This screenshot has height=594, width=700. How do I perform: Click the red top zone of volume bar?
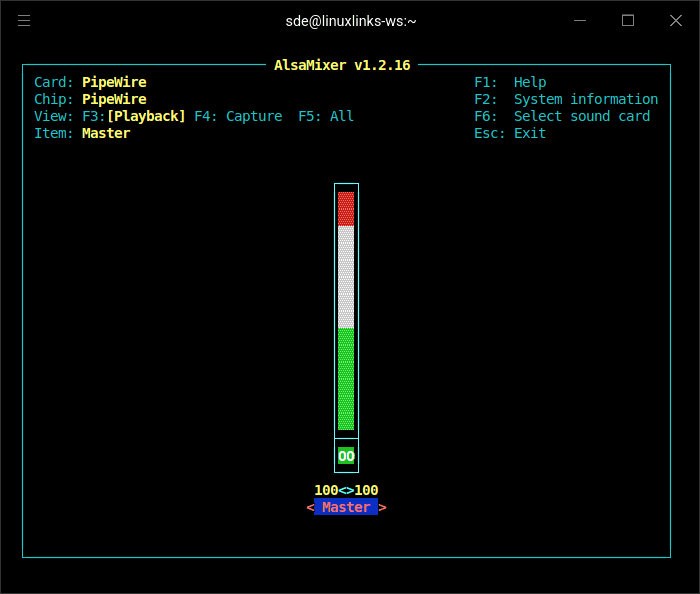(x=346, y=209)
